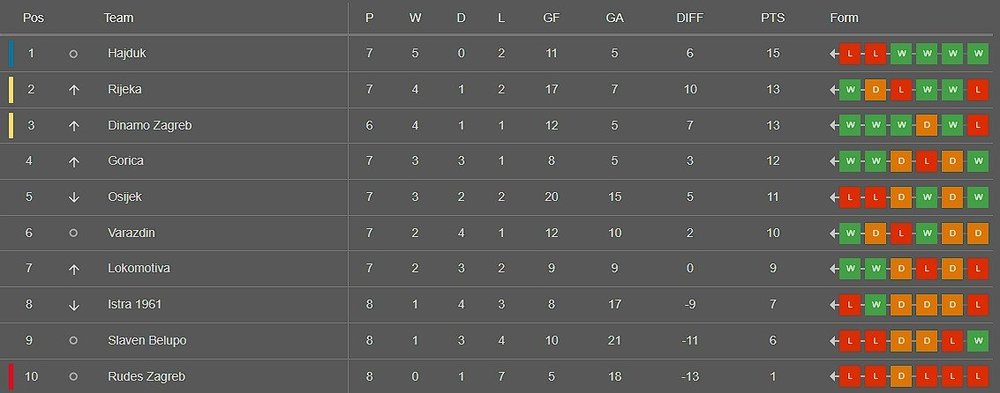Open the Dinamo Zagreb team link
This screenshot has width=1000, height=393.
[150, 126]
